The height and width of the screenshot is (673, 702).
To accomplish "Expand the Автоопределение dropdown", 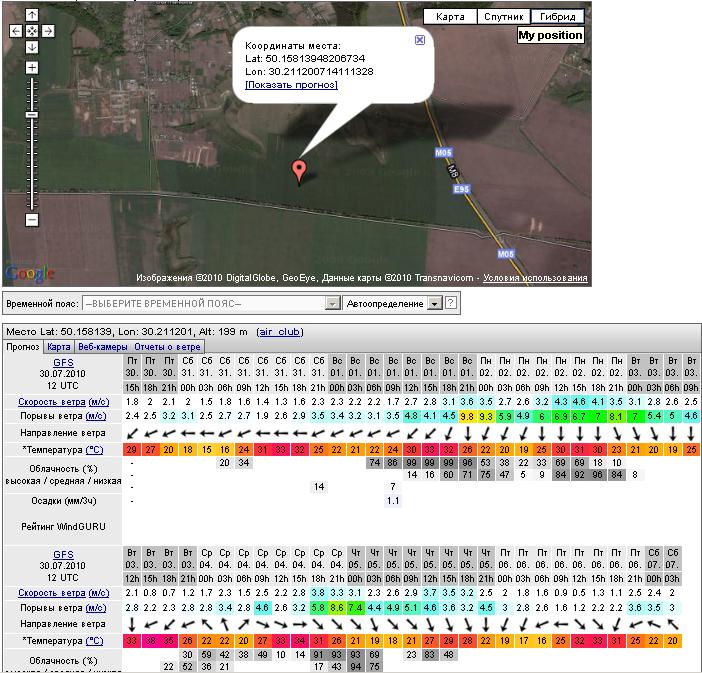I will 434,303.
